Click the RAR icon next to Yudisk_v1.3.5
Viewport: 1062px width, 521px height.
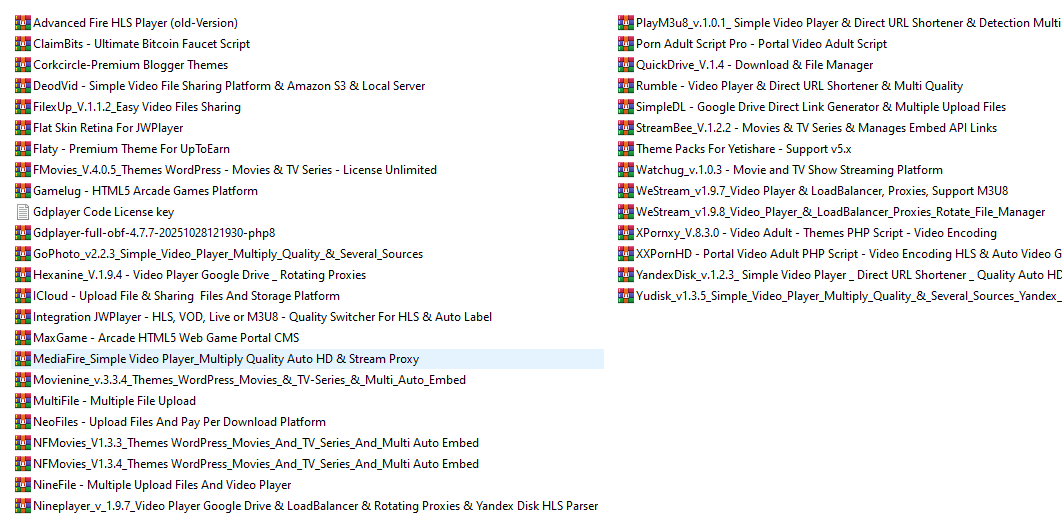point(626,296)
